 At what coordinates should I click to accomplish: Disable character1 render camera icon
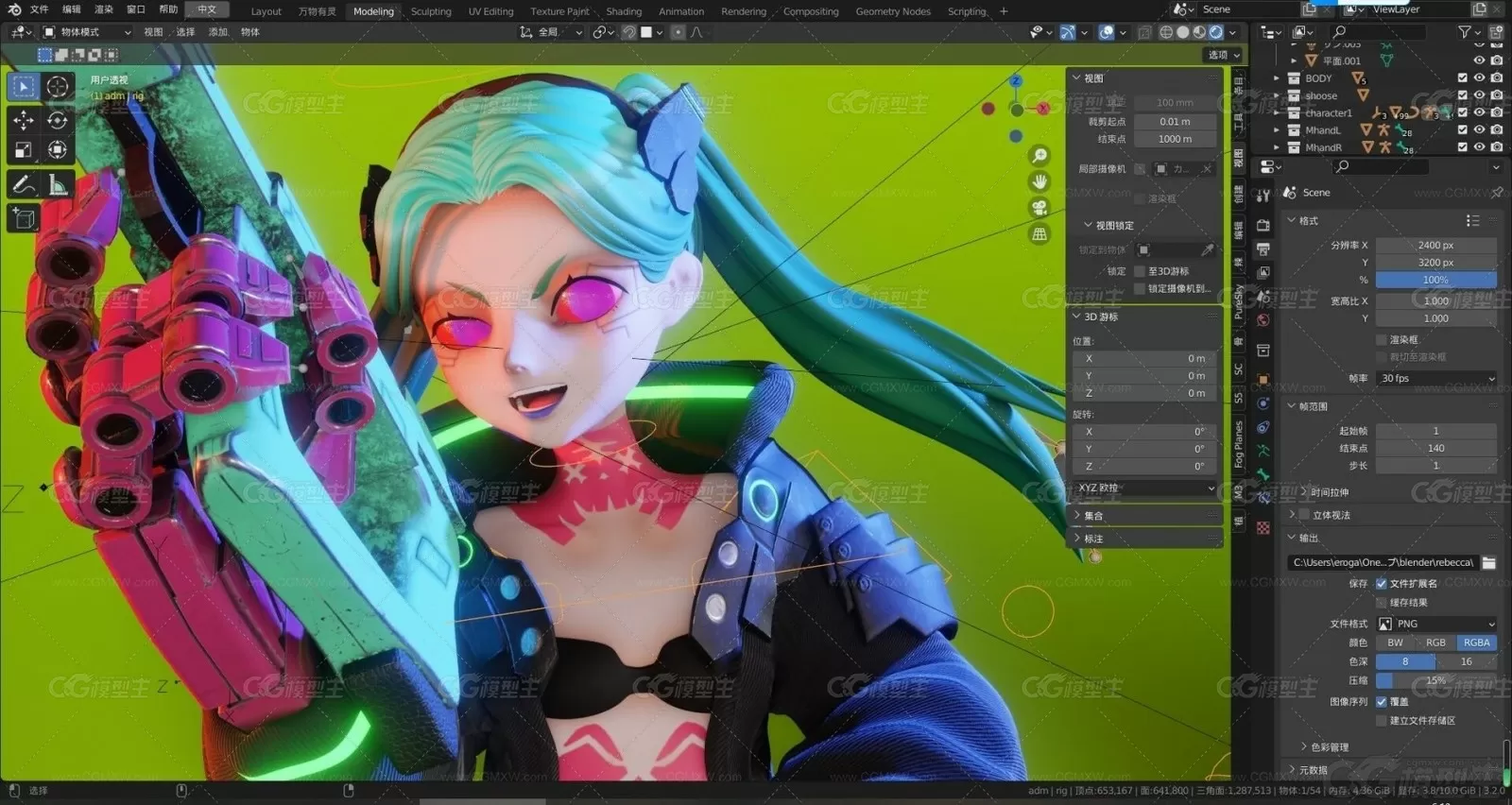[x=1497, y=112]
